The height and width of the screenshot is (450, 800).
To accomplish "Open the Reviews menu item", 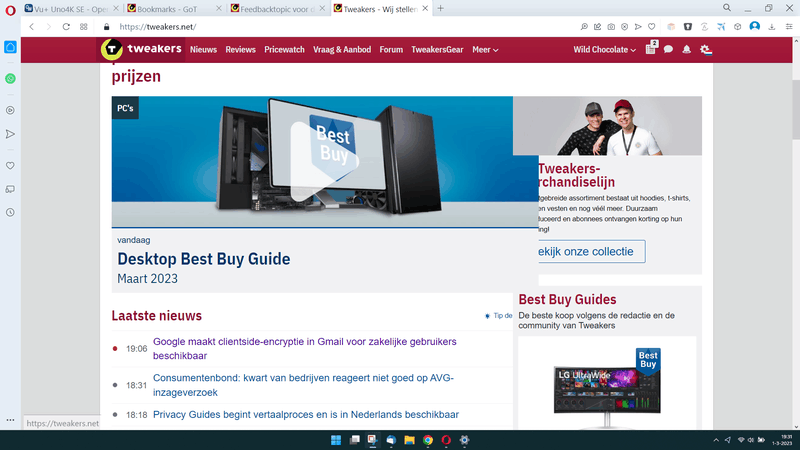I will (x=240, y=49).
